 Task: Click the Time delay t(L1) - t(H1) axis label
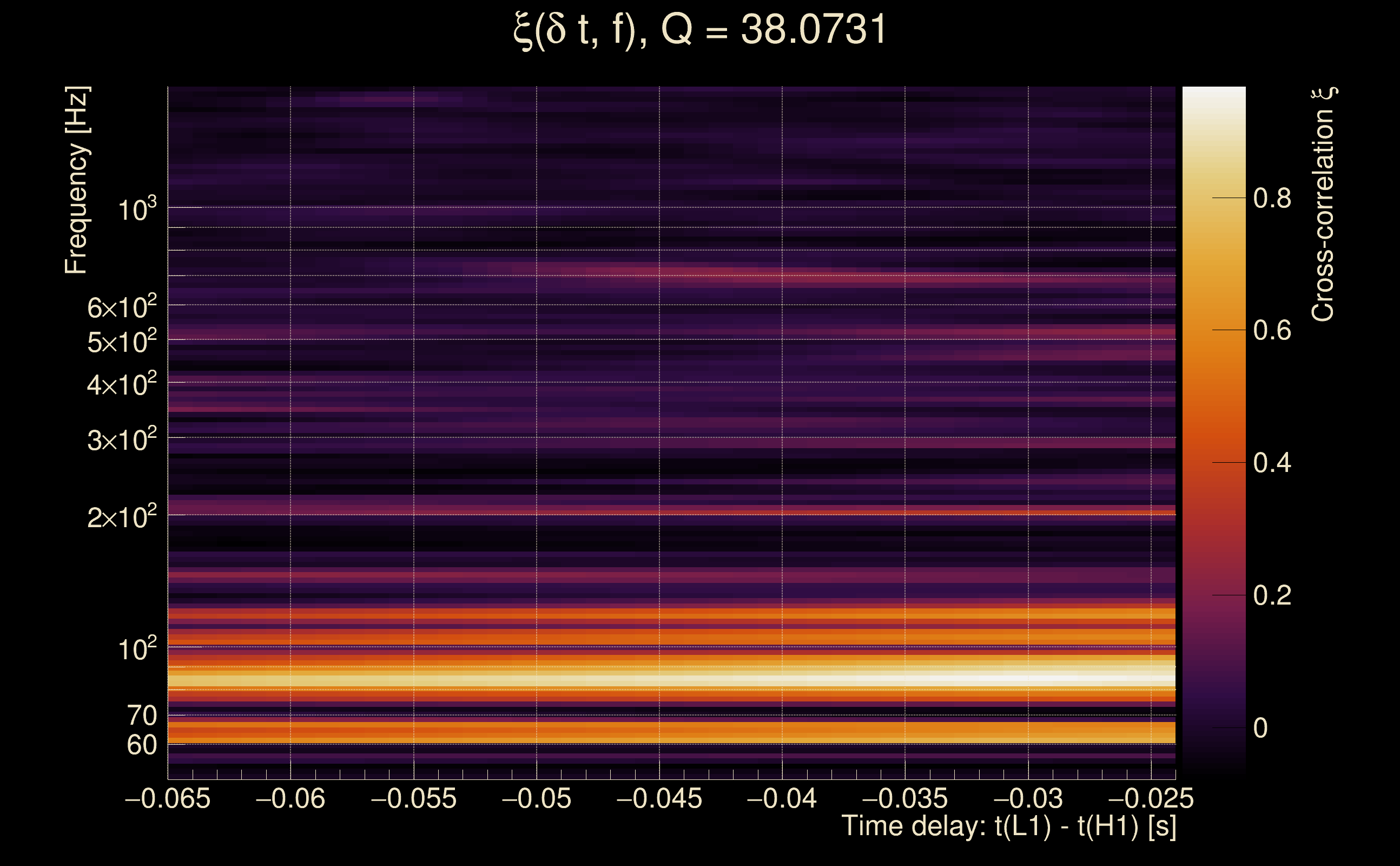coord(1008,826)
